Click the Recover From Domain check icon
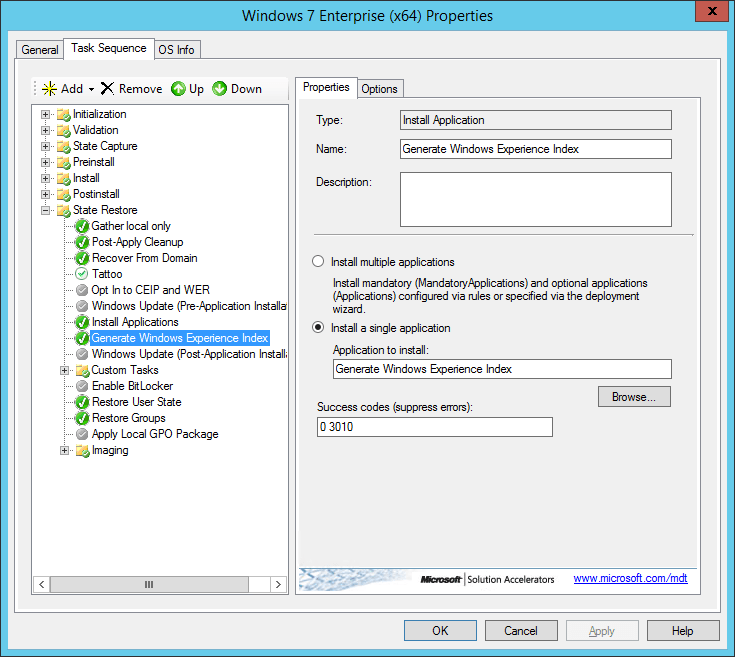This screenshot has width=735, height=657. pos(82,258)
